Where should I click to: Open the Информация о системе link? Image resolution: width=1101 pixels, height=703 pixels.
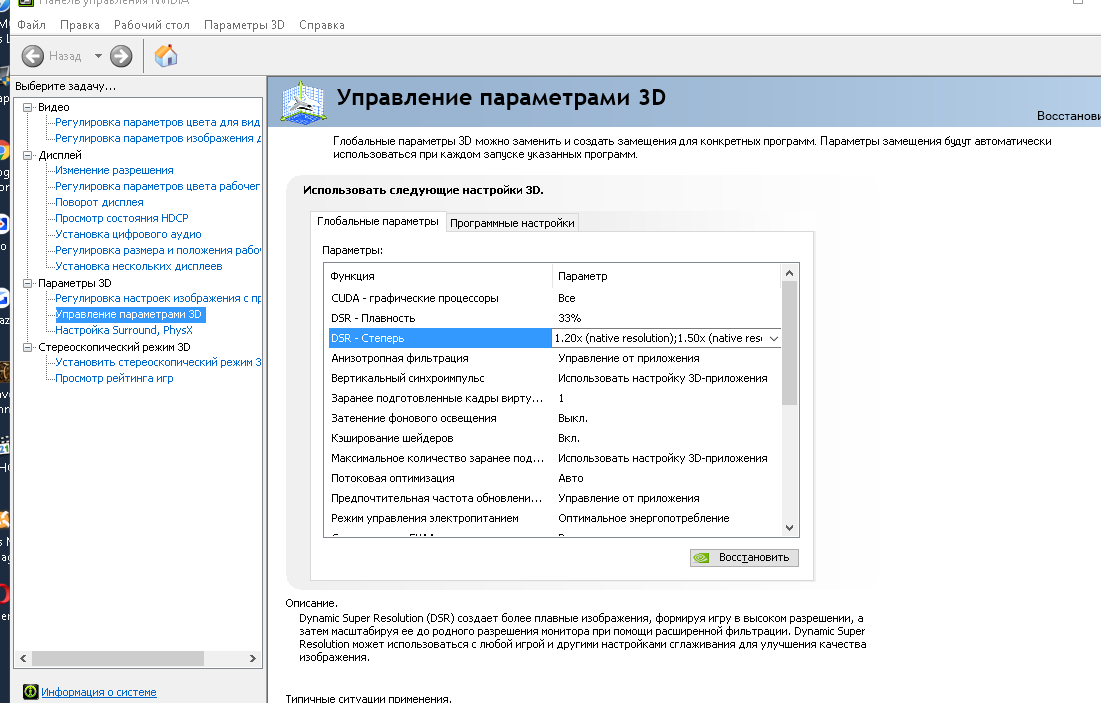pyautogui.click(x=98, y=692)
